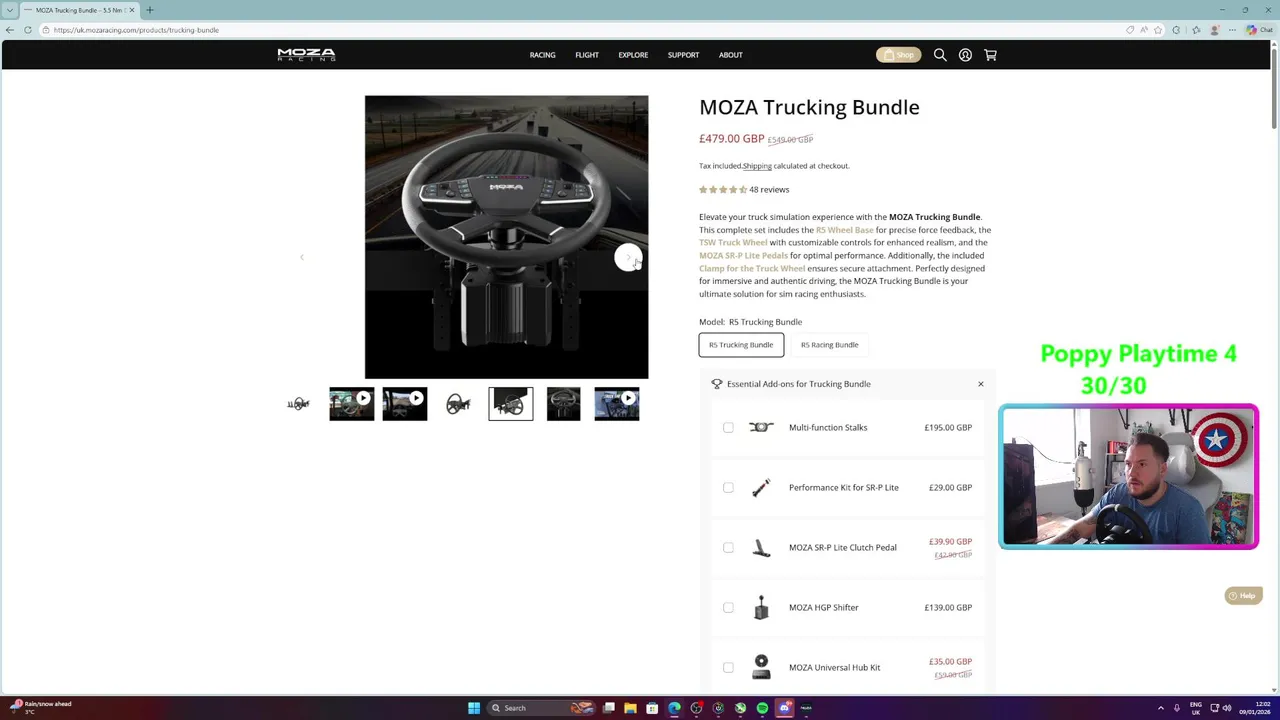Open the FLIGHT menu
The image size is (1280, 720).
(587, 55)
